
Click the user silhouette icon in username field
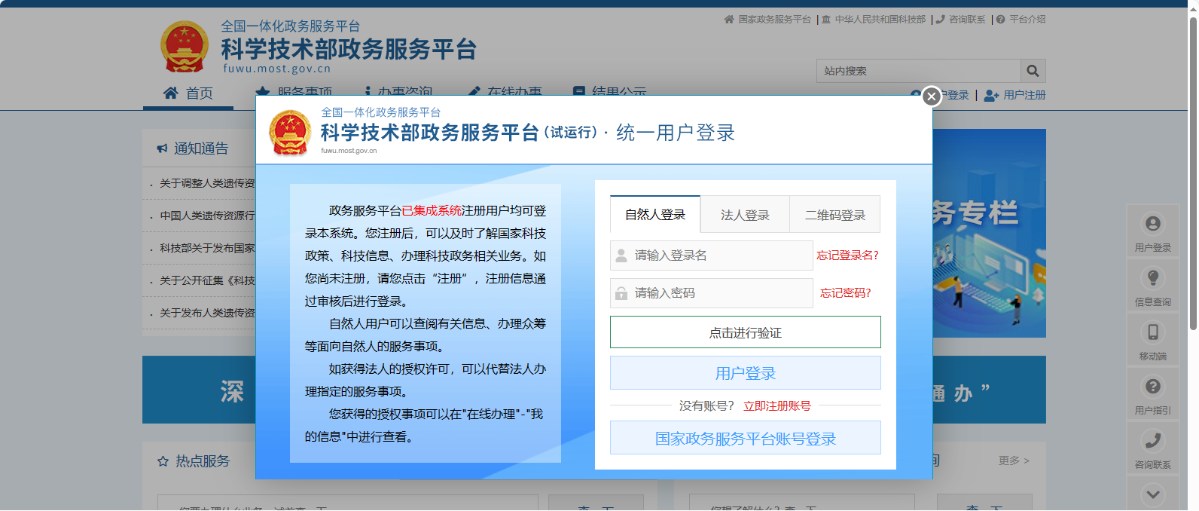pos(621,256)
